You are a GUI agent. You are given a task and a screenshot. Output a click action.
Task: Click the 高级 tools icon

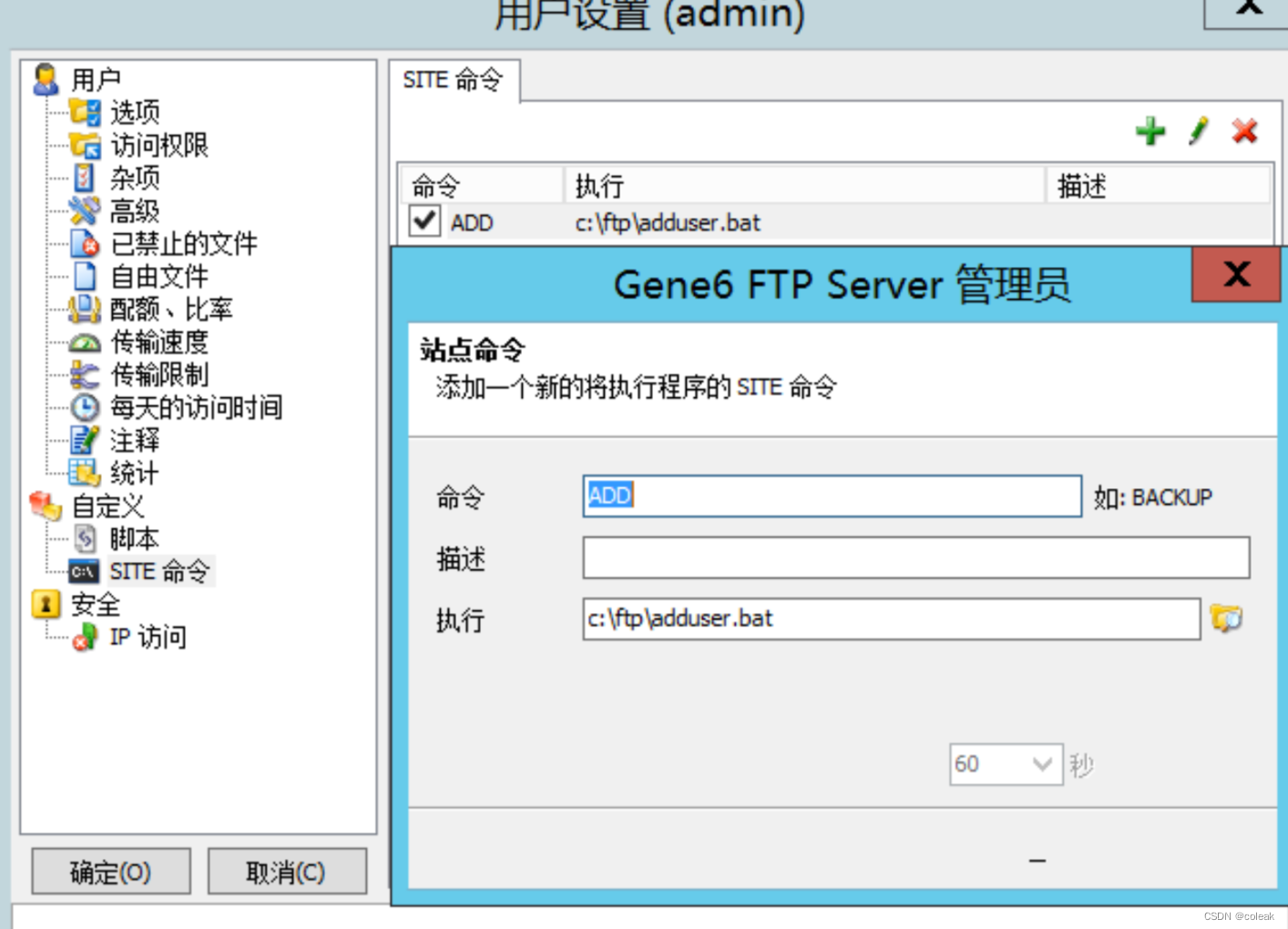(85, 210)
